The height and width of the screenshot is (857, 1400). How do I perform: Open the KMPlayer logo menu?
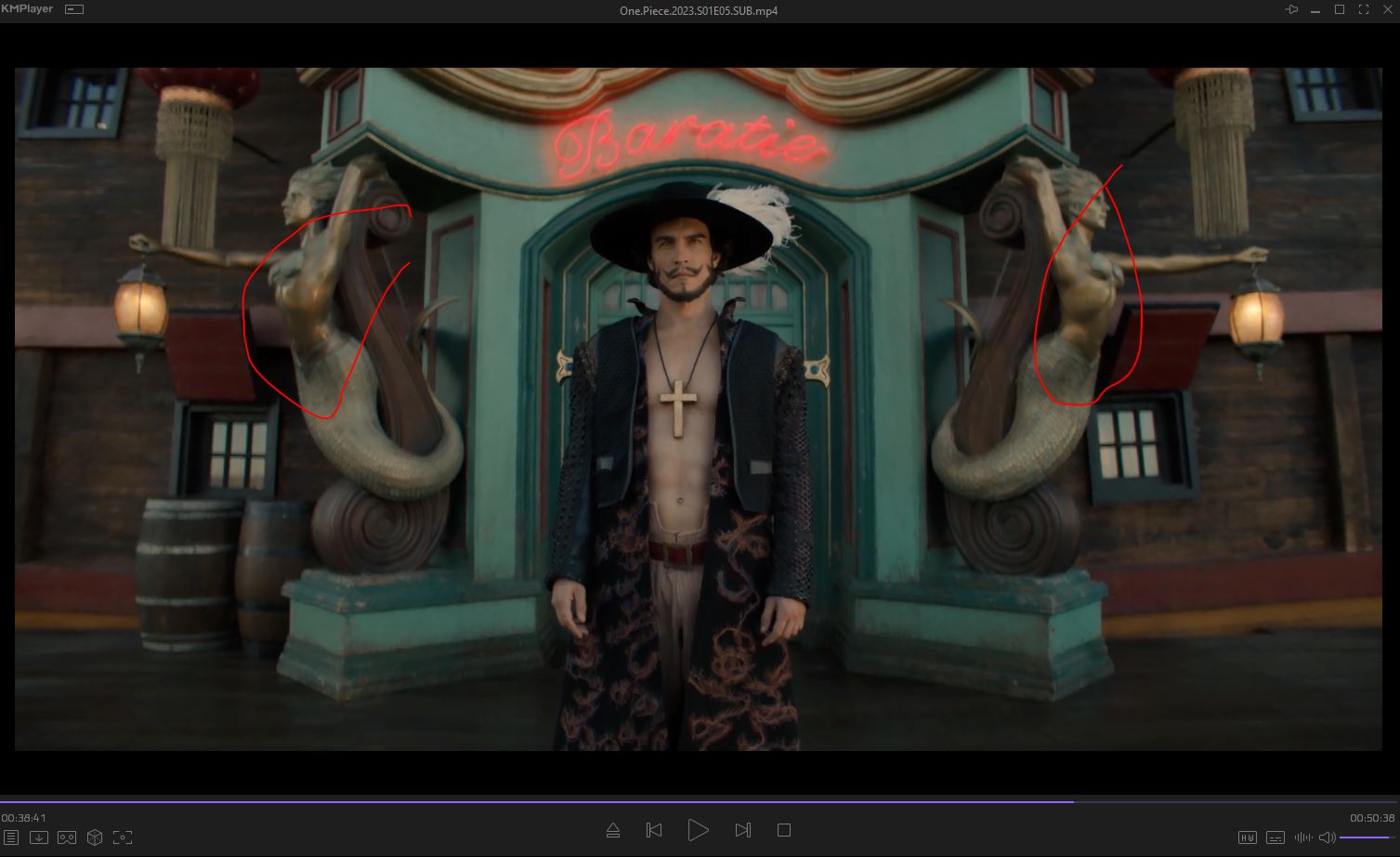click(x=27, y=9)
